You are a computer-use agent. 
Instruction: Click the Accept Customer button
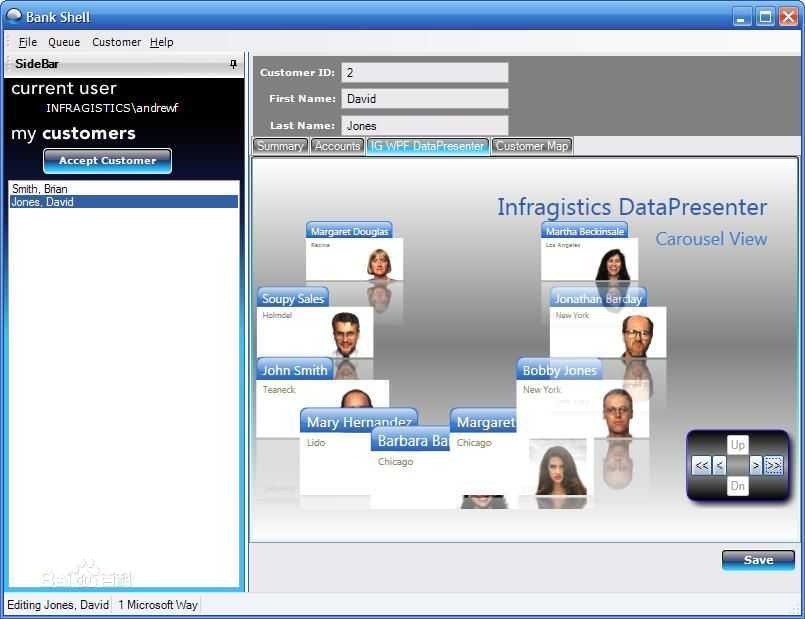(x=107, y=161)
